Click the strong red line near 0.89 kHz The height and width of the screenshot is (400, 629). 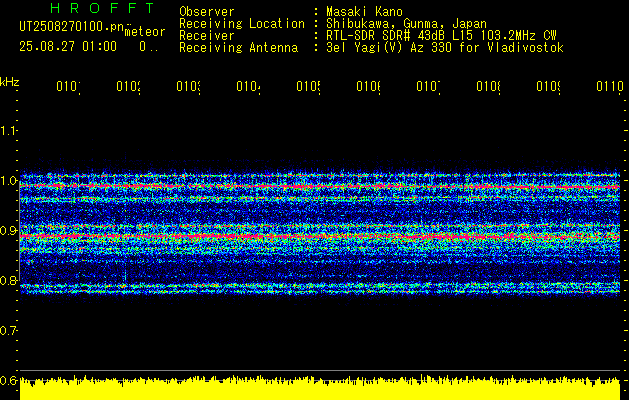tap(320, 237)
